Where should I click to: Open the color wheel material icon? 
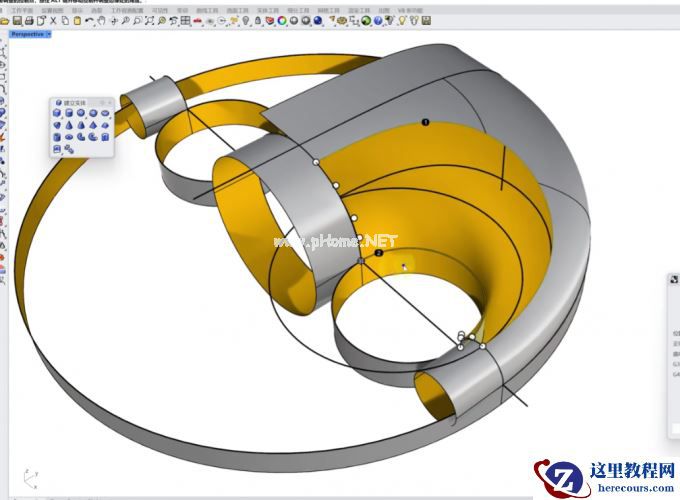point(282,20)
